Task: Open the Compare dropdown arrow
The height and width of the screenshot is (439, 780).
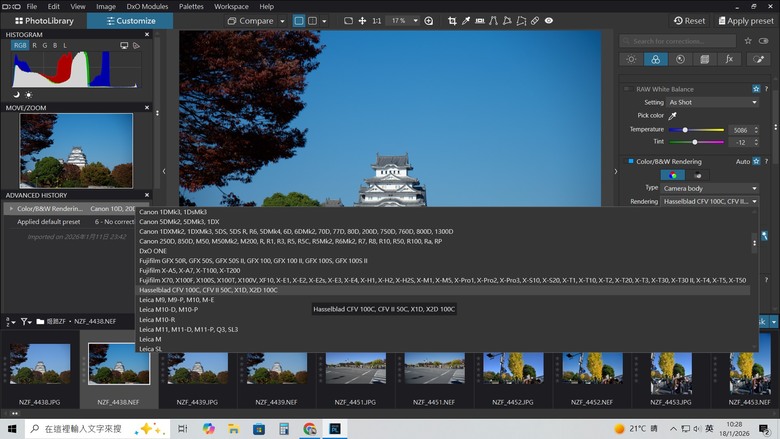Action: point(282,21)
